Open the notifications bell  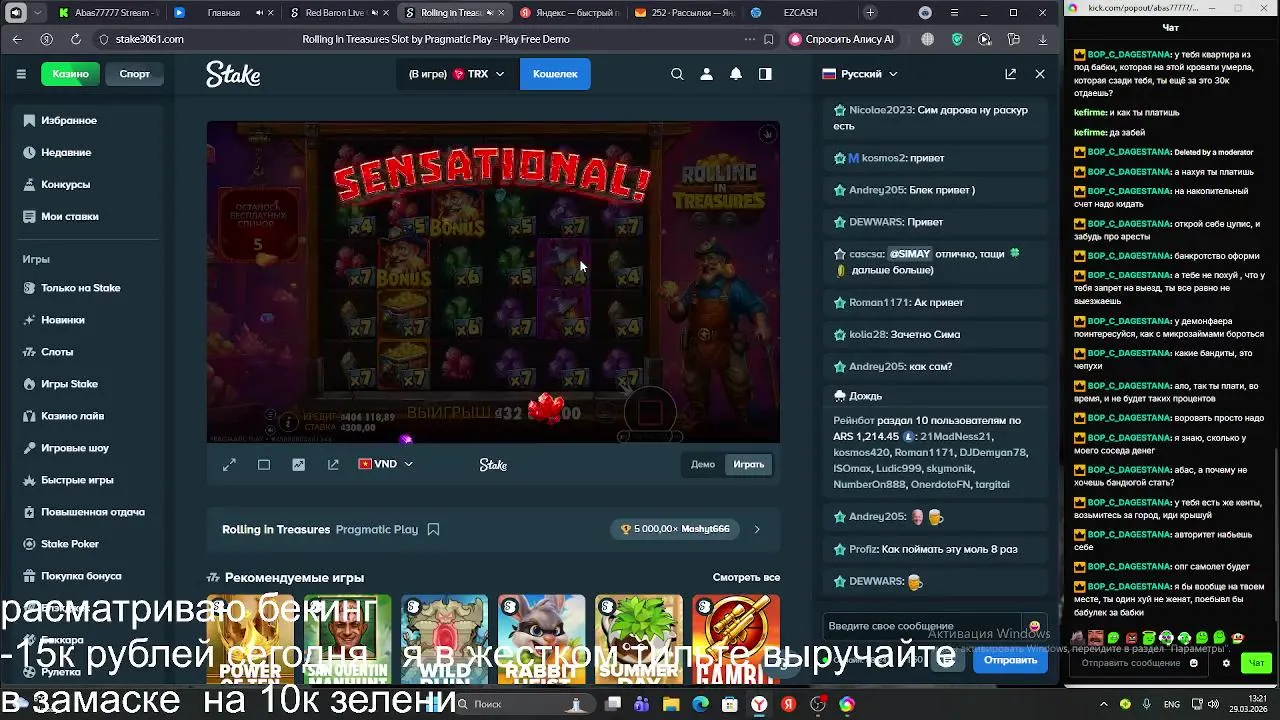coord(736,74)
